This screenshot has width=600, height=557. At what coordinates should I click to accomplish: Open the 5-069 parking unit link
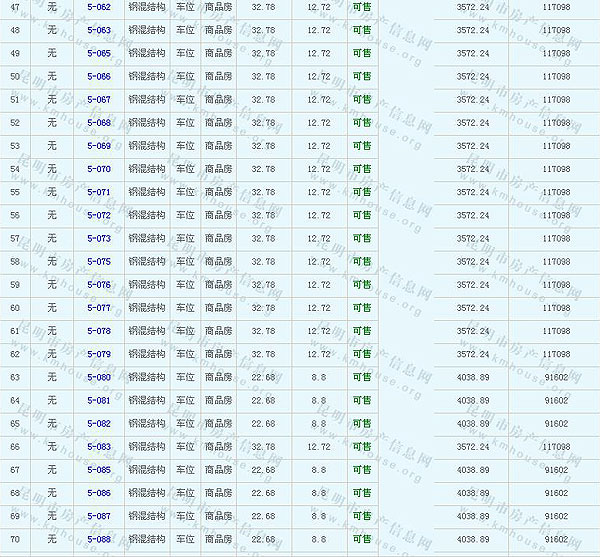(99, 146)
